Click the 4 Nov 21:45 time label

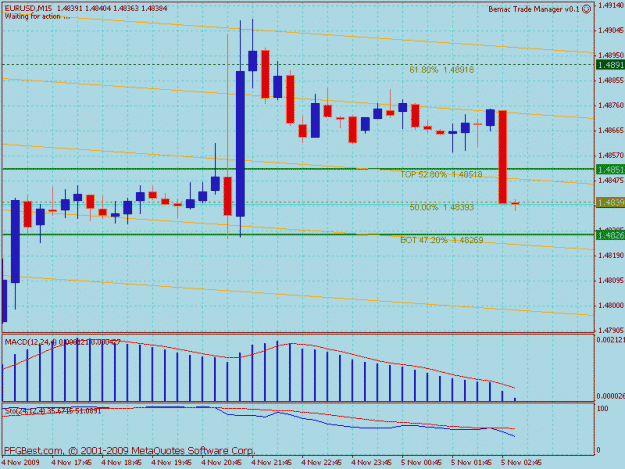pos(271,463)
